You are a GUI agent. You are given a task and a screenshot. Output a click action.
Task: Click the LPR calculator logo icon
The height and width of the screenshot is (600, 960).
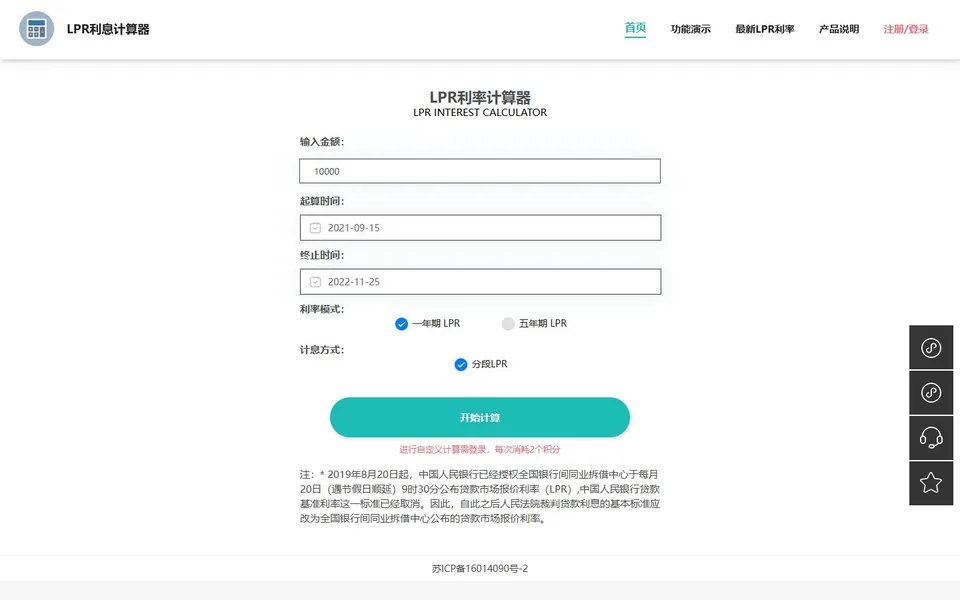36,29
